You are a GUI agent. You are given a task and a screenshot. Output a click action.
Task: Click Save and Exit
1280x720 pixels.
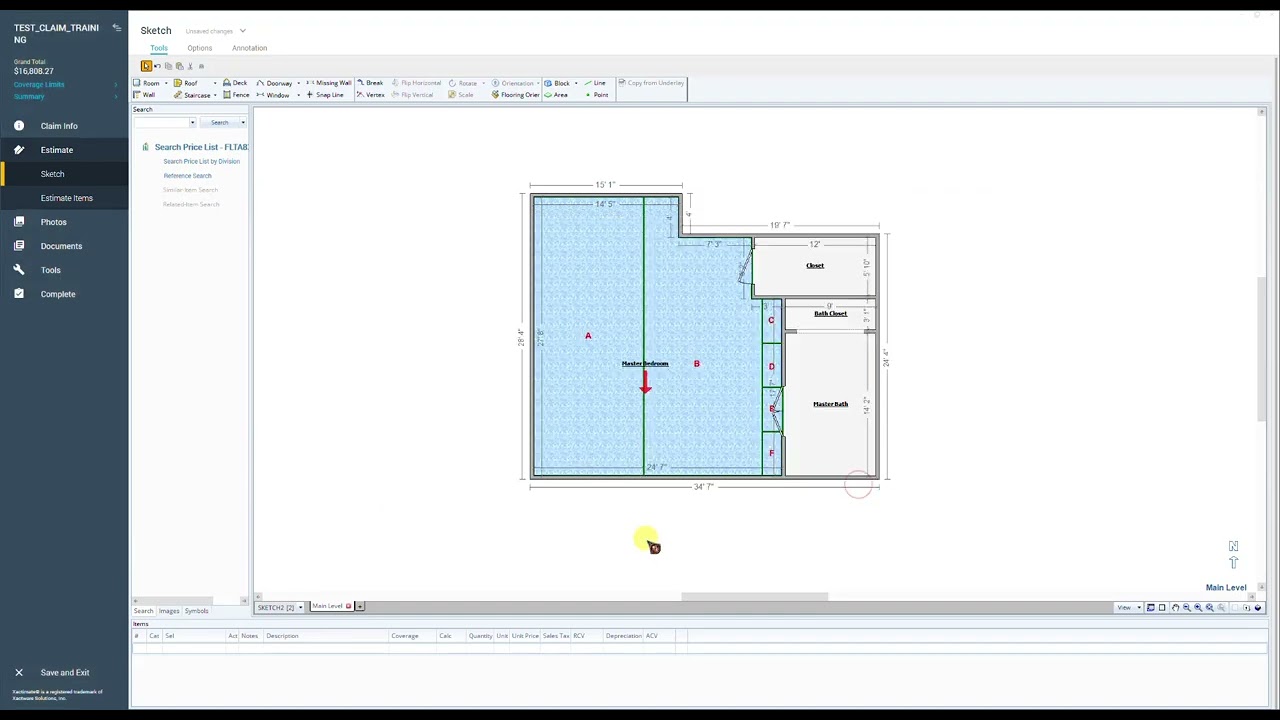coord(65,673)
